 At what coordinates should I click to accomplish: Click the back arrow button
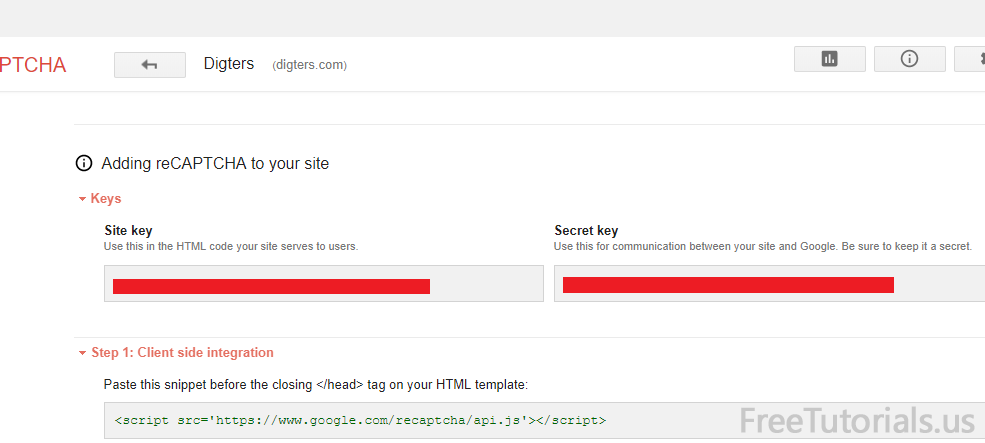[x=150, y=64]
